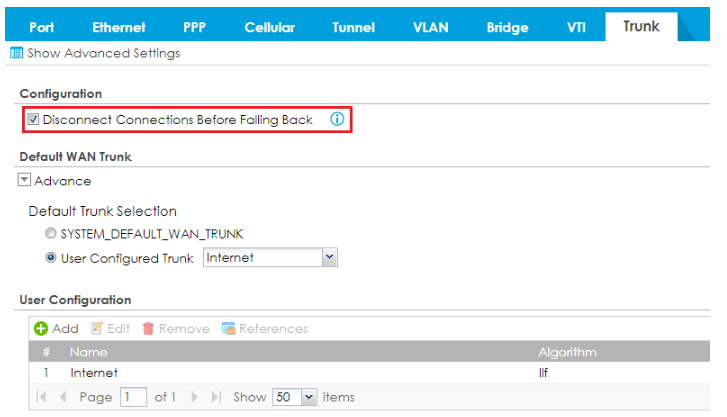This screenshot has height=417, width=727.
Task: Collapse the Advance section triangle
Action: (25, 181)
